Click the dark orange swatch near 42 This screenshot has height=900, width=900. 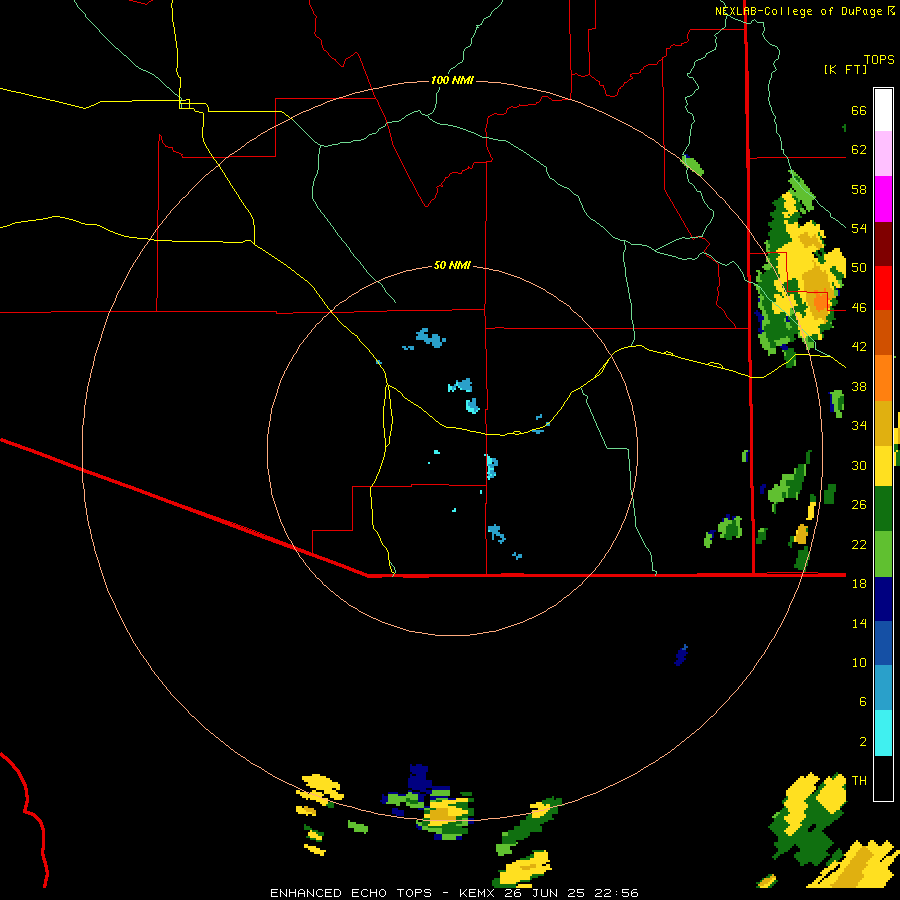coord(883,332)
